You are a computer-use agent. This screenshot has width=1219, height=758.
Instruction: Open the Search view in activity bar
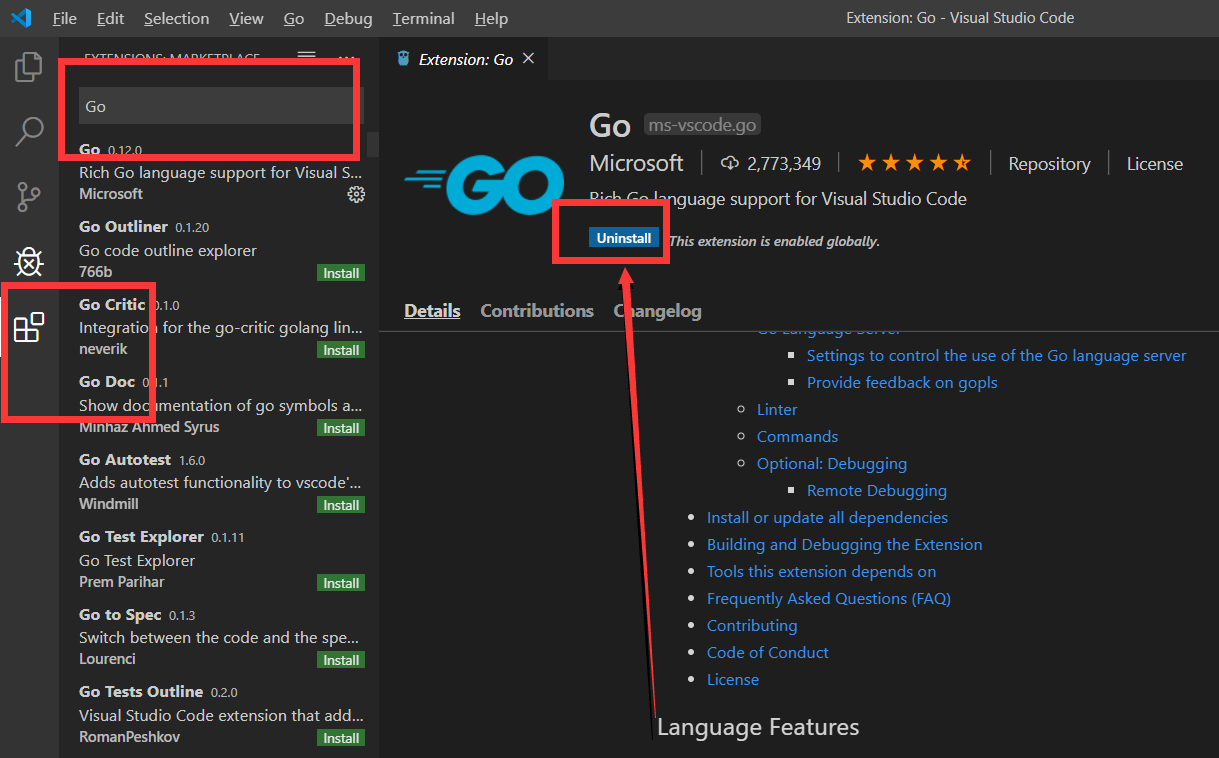29,131
